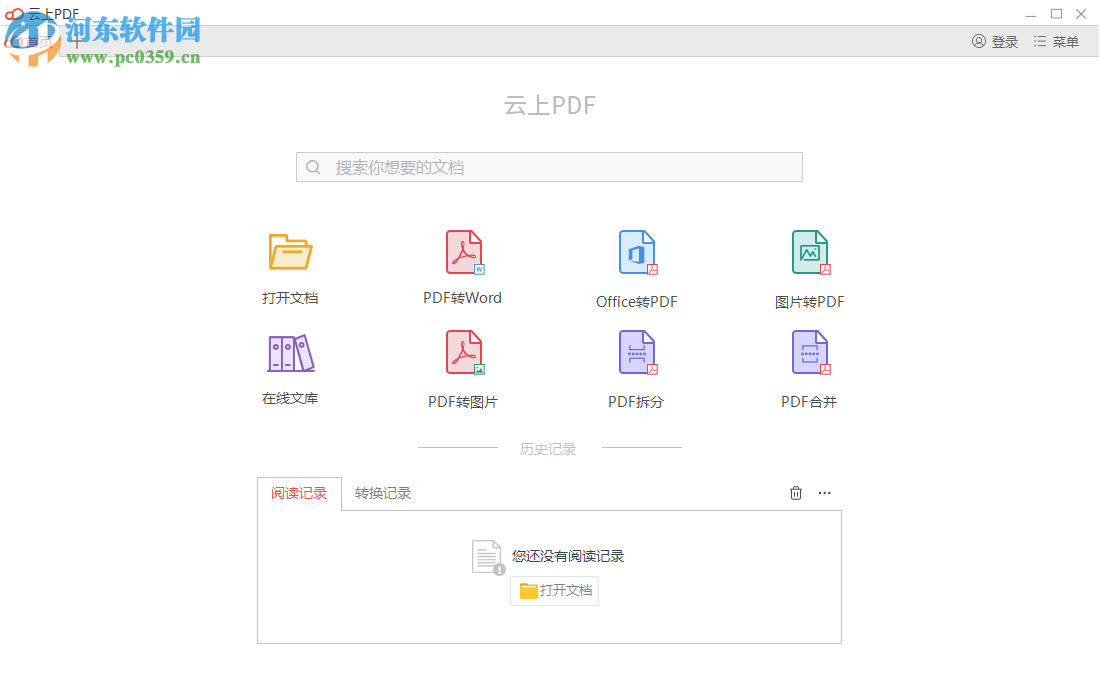Viewport: 1100px width, 676px height.
Task: Select the 阅读记录 tab
Action: 298,492
